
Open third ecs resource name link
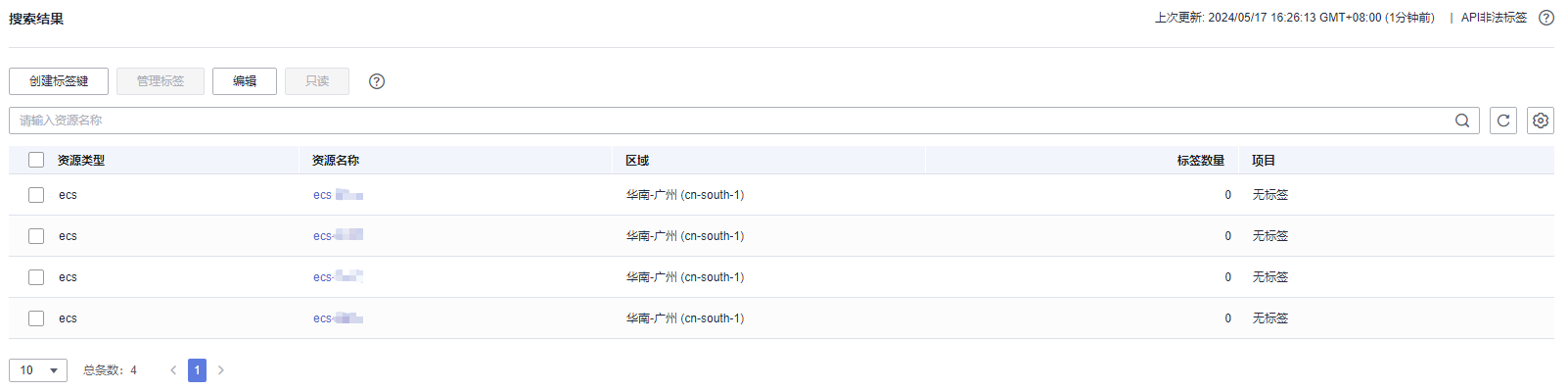point(338,277)
